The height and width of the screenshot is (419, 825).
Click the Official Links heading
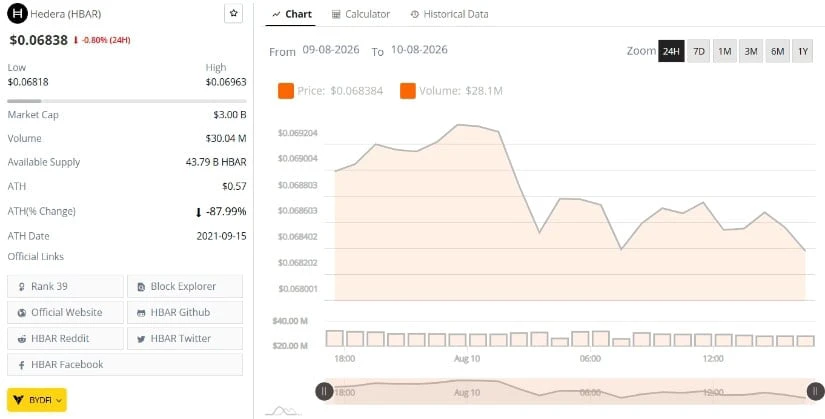[x=36, y=257]
